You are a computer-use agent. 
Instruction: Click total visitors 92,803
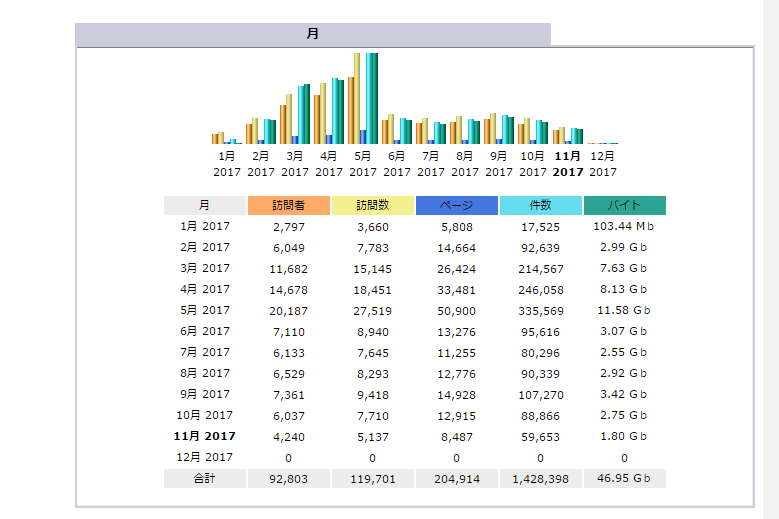[289, 479]
